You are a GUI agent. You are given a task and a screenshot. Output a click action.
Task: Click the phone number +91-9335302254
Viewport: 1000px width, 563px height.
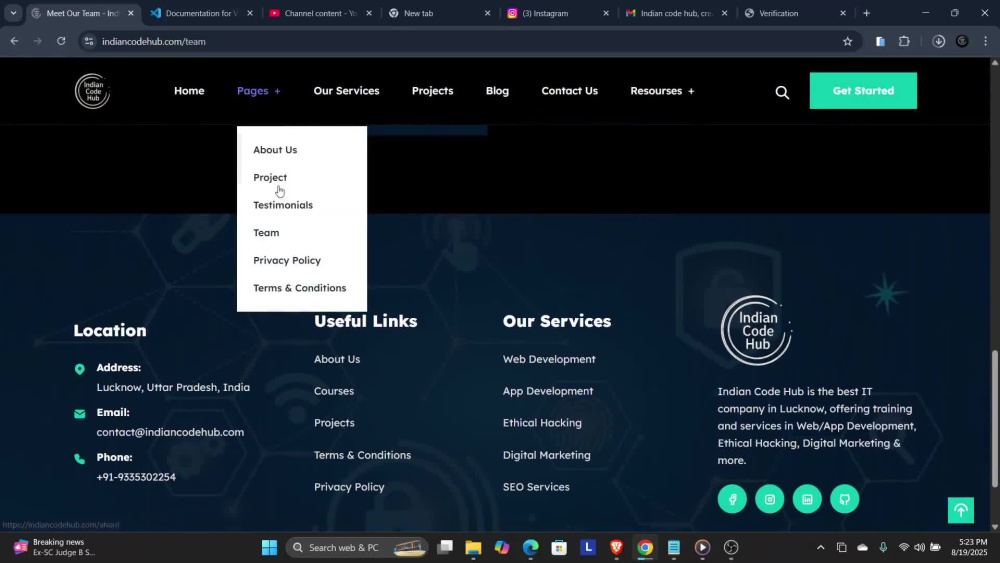pos(136,476)
